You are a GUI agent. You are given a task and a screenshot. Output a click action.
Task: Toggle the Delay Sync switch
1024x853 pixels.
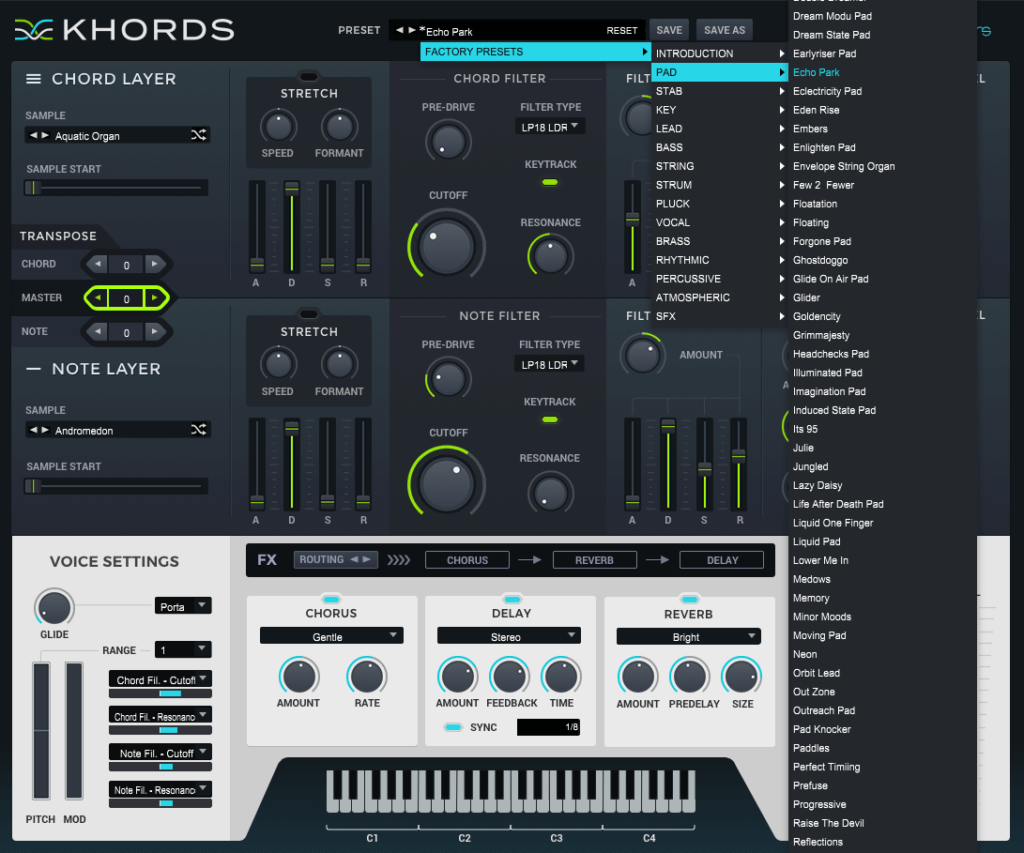(453, 727)
